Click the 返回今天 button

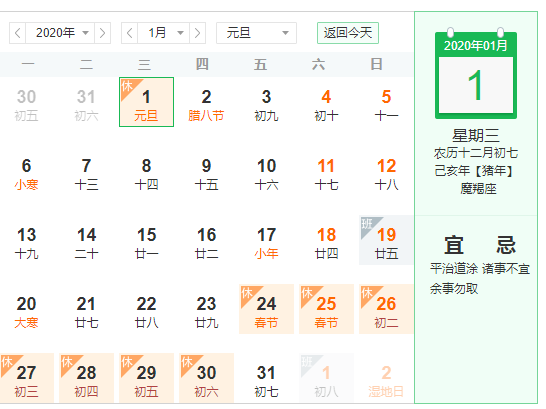pos(348,33)
